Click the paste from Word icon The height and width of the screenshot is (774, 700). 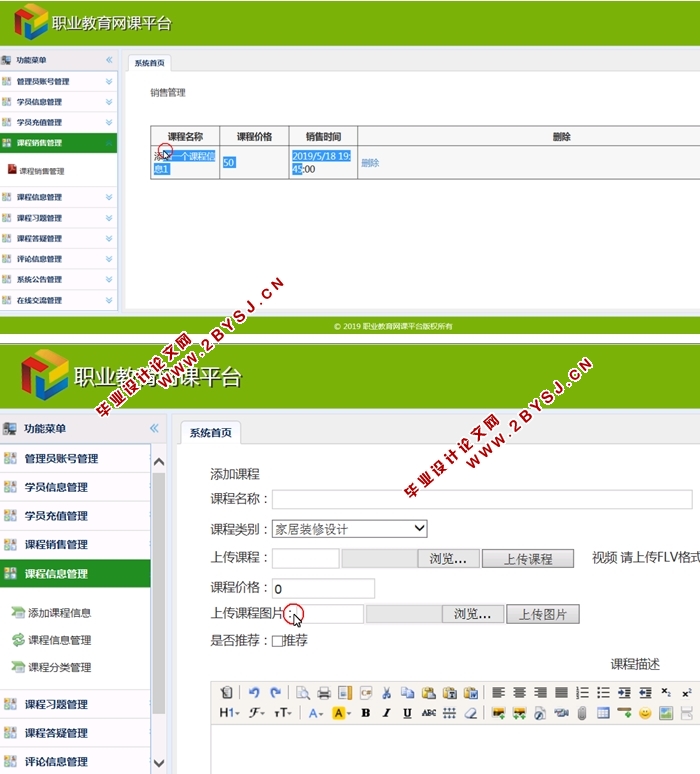coord(471,693)
